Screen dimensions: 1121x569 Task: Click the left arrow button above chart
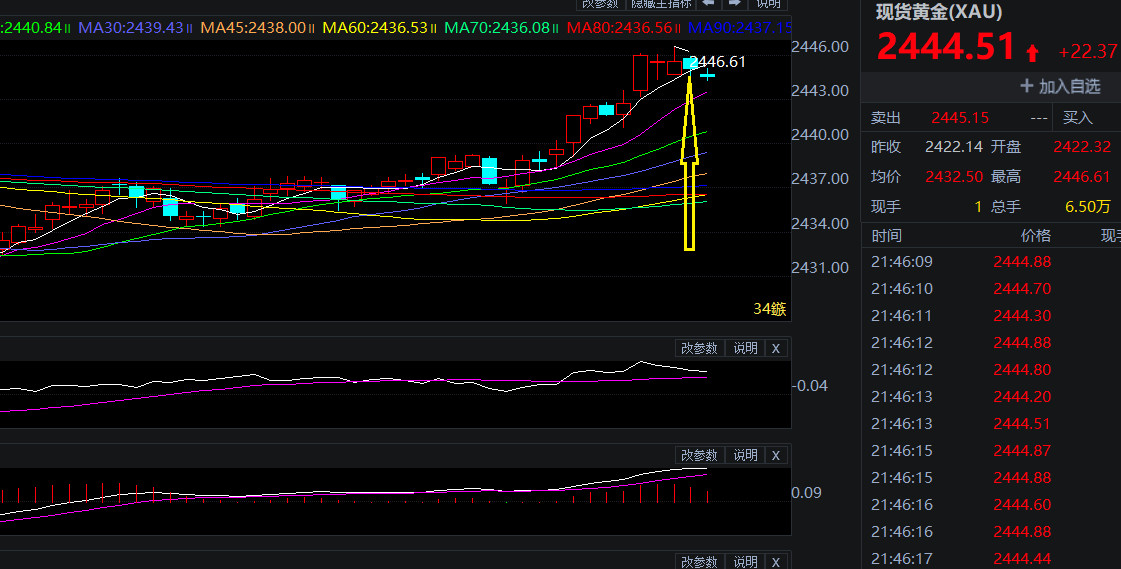point(709,4)
